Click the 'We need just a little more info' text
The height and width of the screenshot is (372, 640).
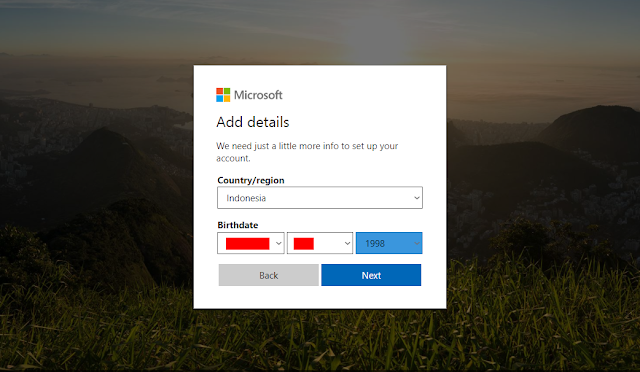tap(307, 152)
